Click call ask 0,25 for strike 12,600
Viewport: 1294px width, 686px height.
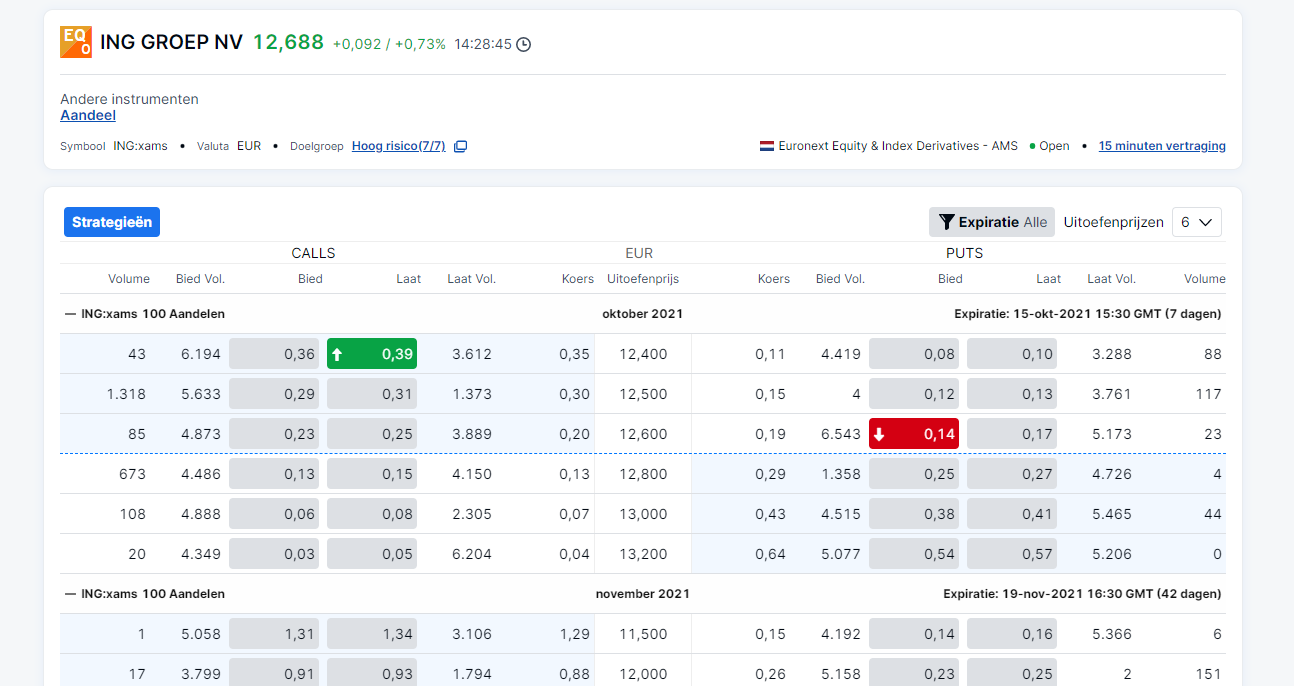coord(372,434)
